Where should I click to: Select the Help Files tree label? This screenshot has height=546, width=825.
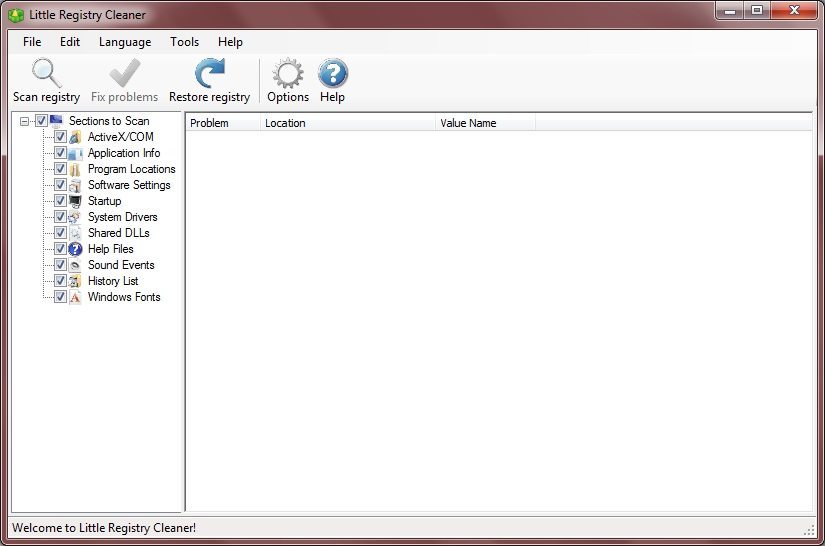[x=111, y=249]
